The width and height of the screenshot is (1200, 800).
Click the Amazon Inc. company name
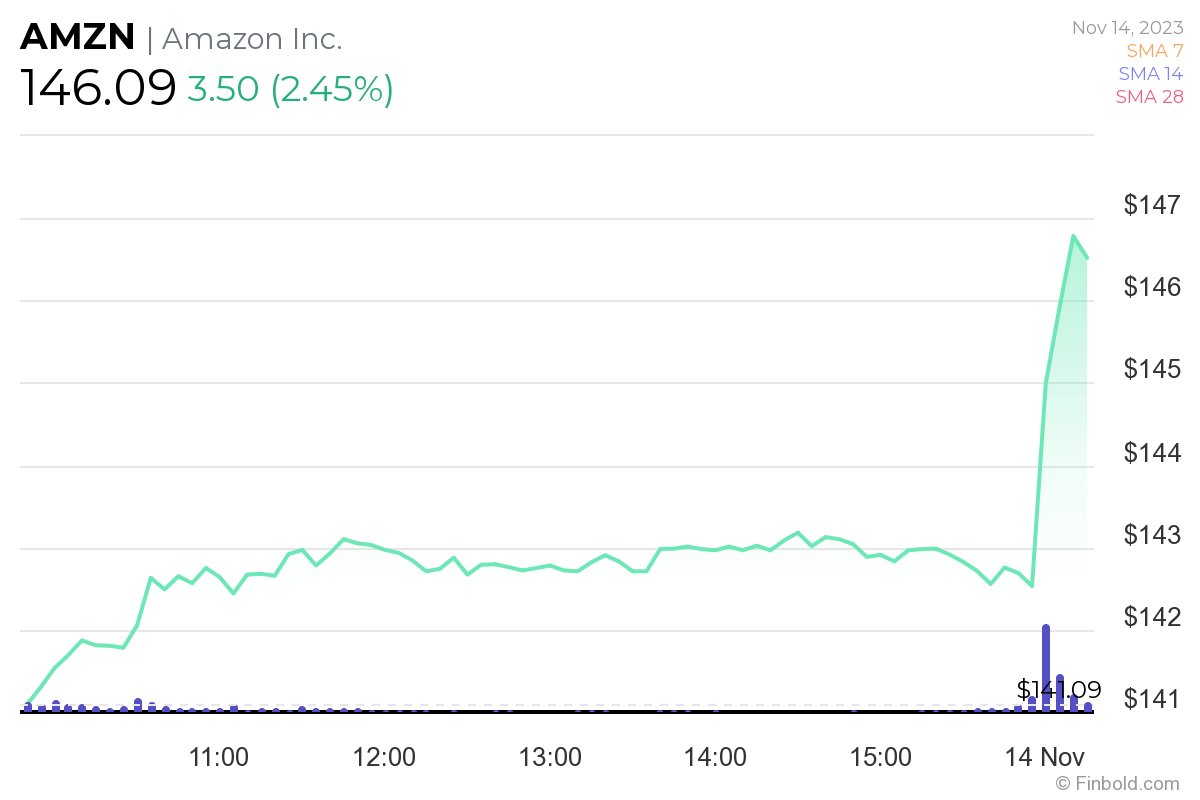point(252,39)
